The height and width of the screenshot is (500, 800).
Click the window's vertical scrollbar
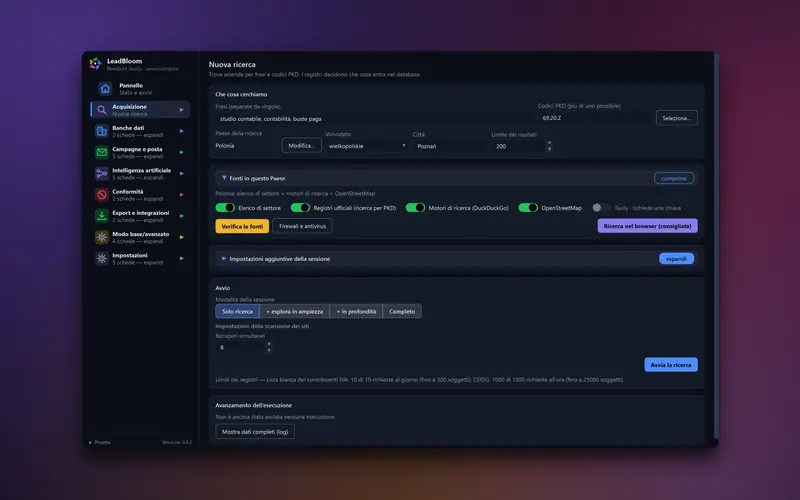pos(716,245)
